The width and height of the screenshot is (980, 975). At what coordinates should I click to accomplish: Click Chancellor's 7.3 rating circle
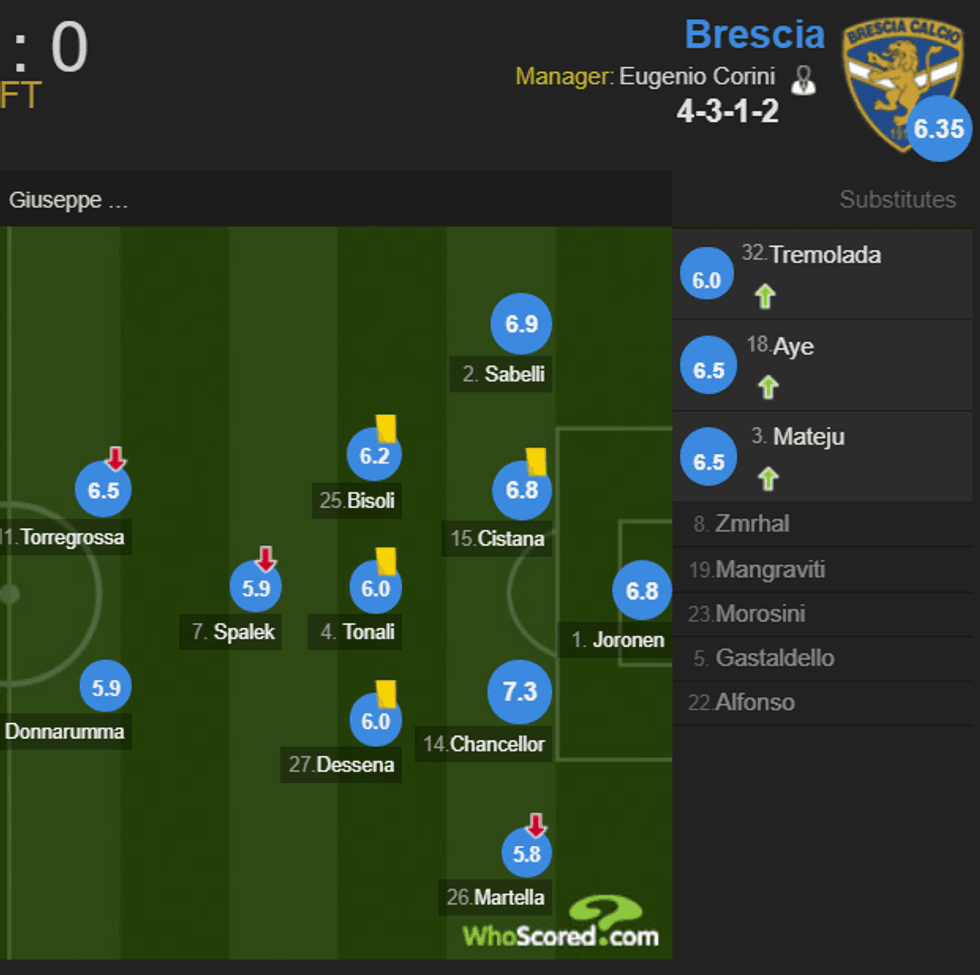(x=520, y=691)
